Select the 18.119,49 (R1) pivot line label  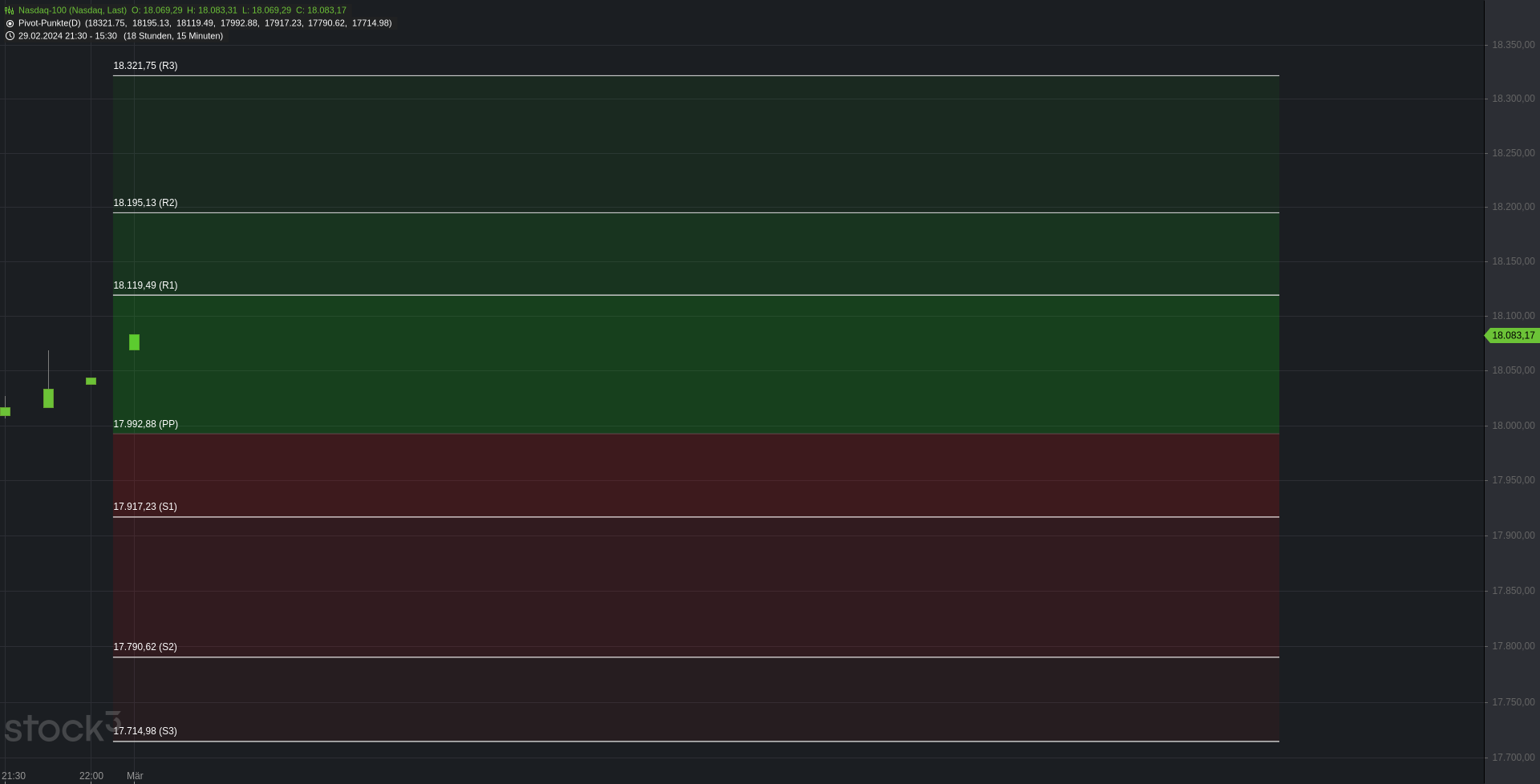pyautogui.click(x=145, y=285)
